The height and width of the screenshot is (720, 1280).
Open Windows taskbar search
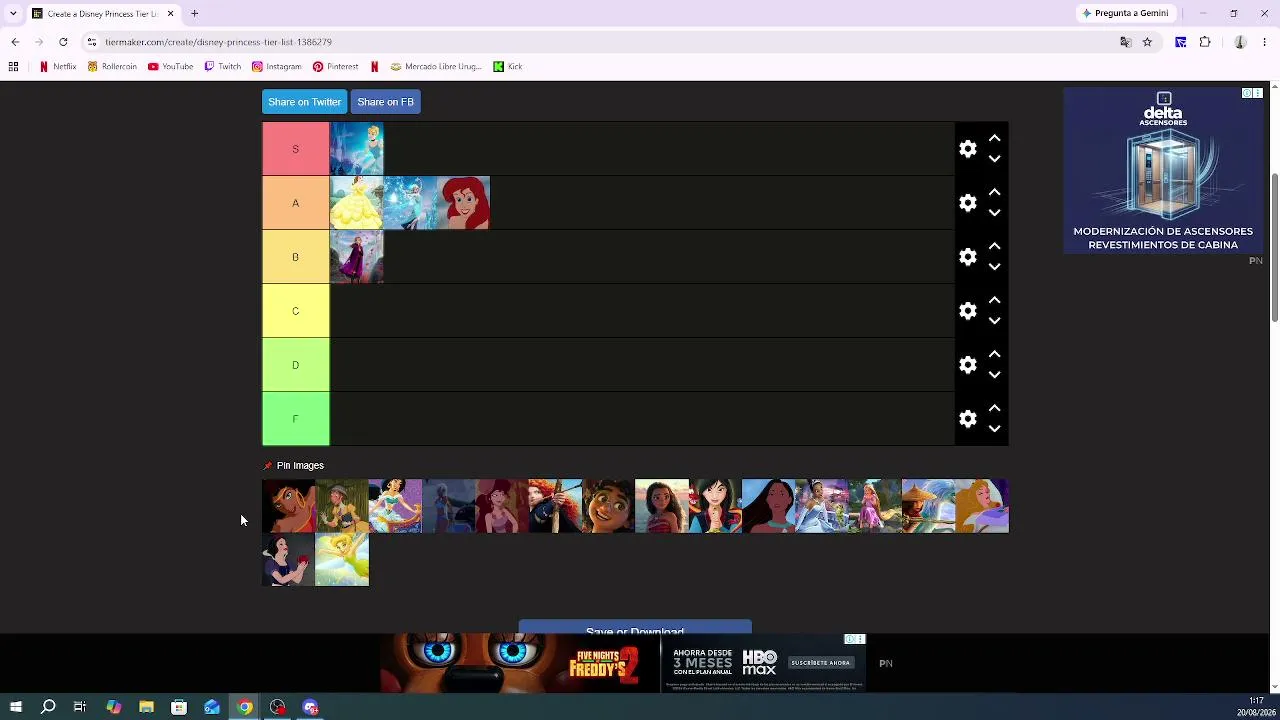48,707
